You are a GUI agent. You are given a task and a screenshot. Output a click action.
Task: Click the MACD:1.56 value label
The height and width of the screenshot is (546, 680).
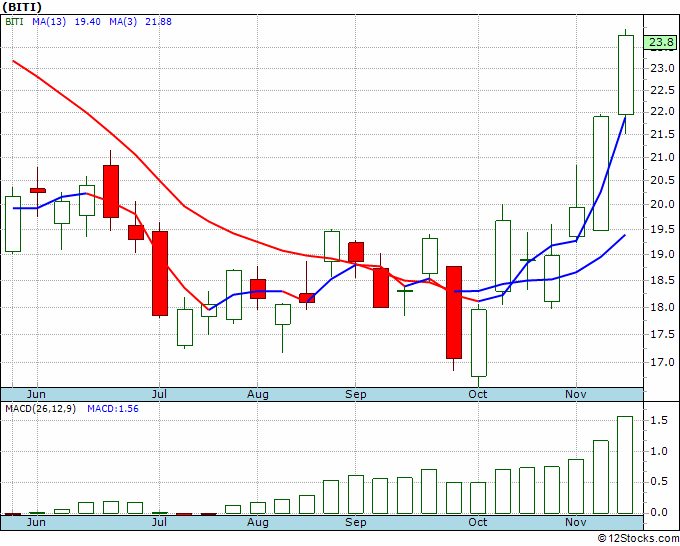pyautogui.click(x=113, y=409)
